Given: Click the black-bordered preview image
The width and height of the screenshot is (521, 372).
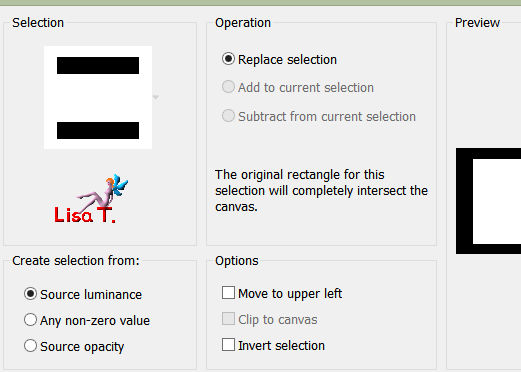Looking at the screenshot, I should 488,201.
